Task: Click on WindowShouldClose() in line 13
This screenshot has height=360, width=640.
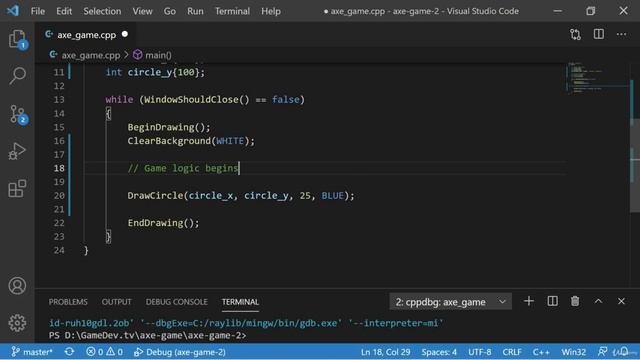Action: 196,100
